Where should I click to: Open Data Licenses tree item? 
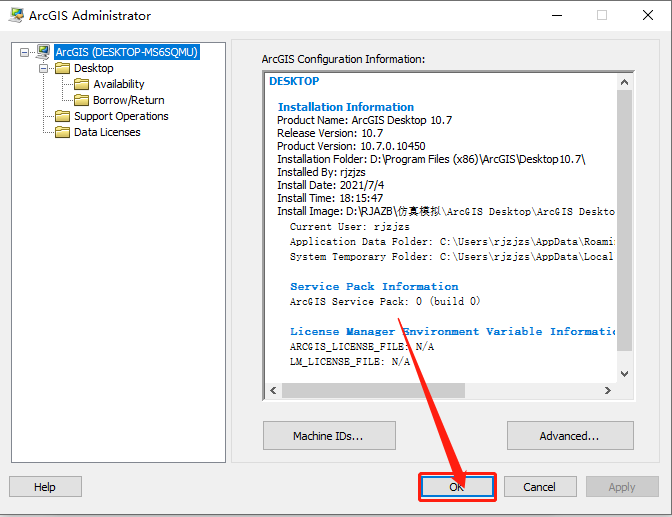107,132
